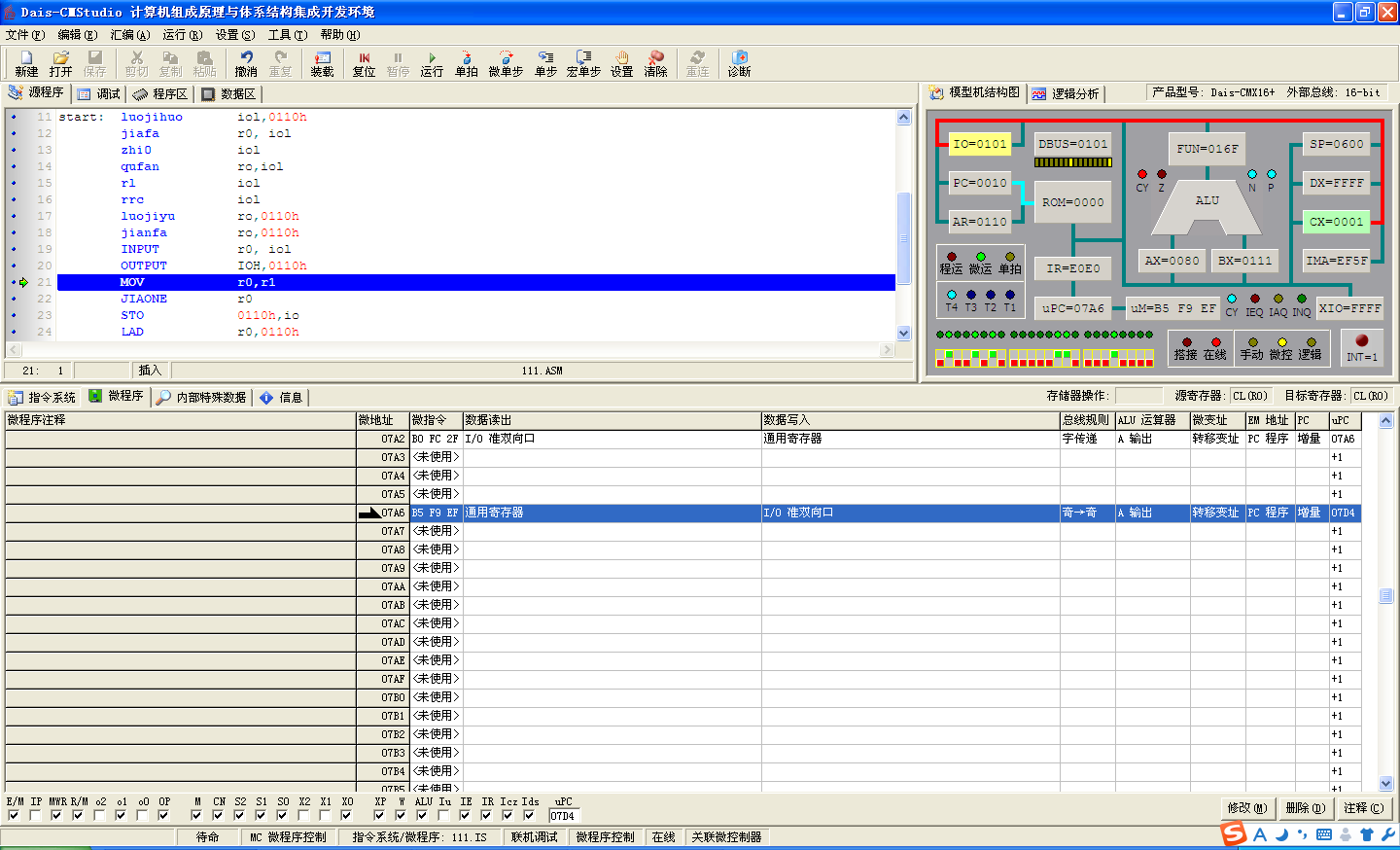Screen dimensions: 1400x850
Task: Toggle the E/M checkbox
Action: pos(13,816)
